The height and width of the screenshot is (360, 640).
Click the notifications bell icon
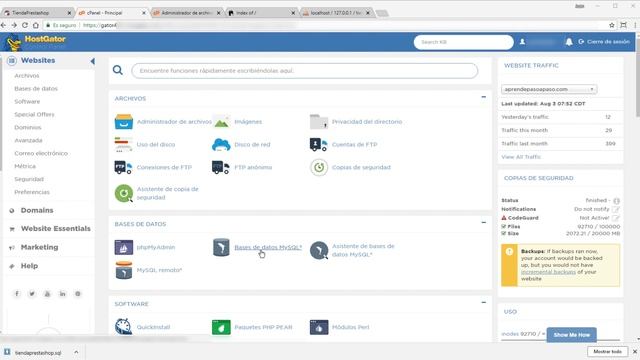tap(569, 42)
